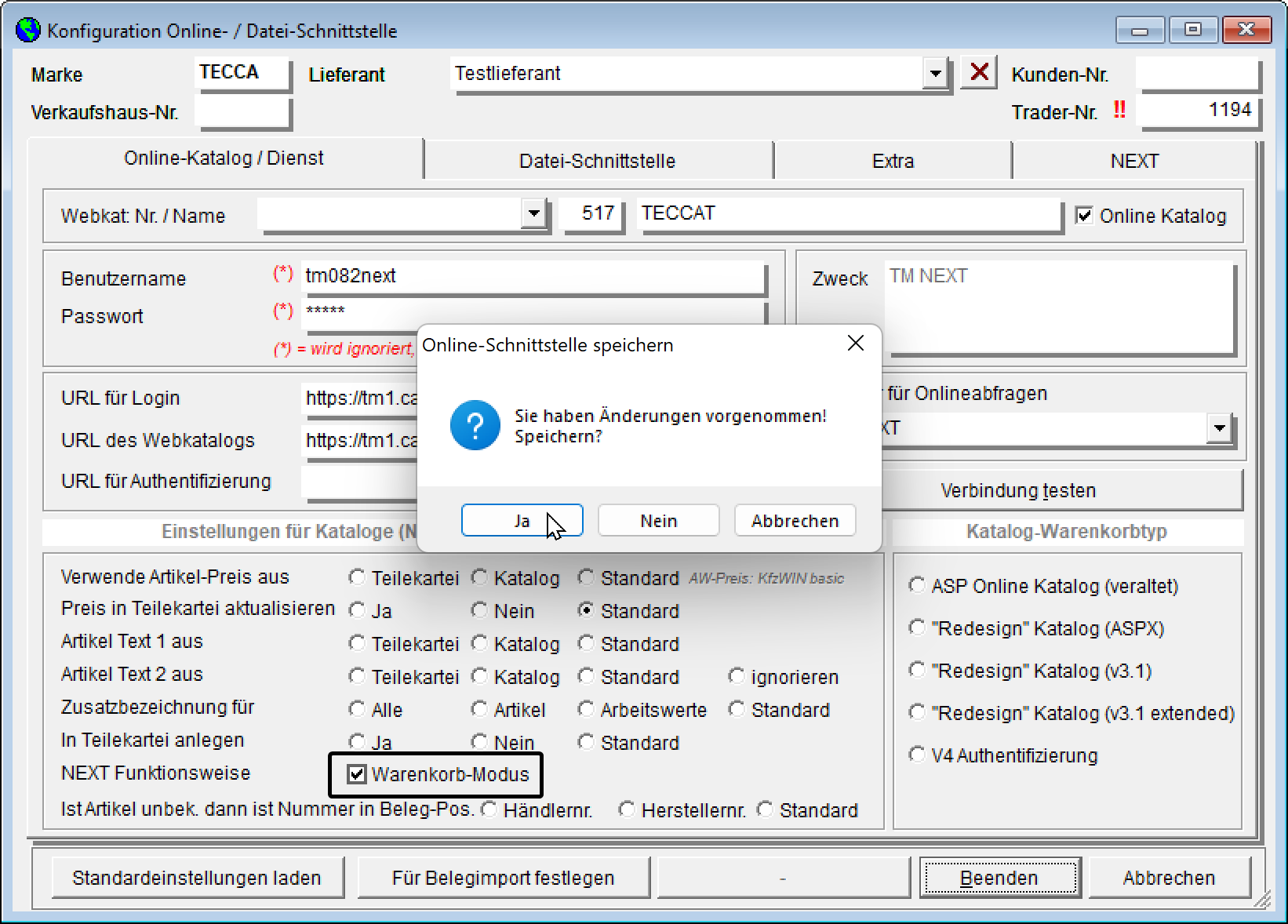
Task: Select ignorieren for Artikel Text 2 aus
Action: pyautogui.click(x=737, y=676)
